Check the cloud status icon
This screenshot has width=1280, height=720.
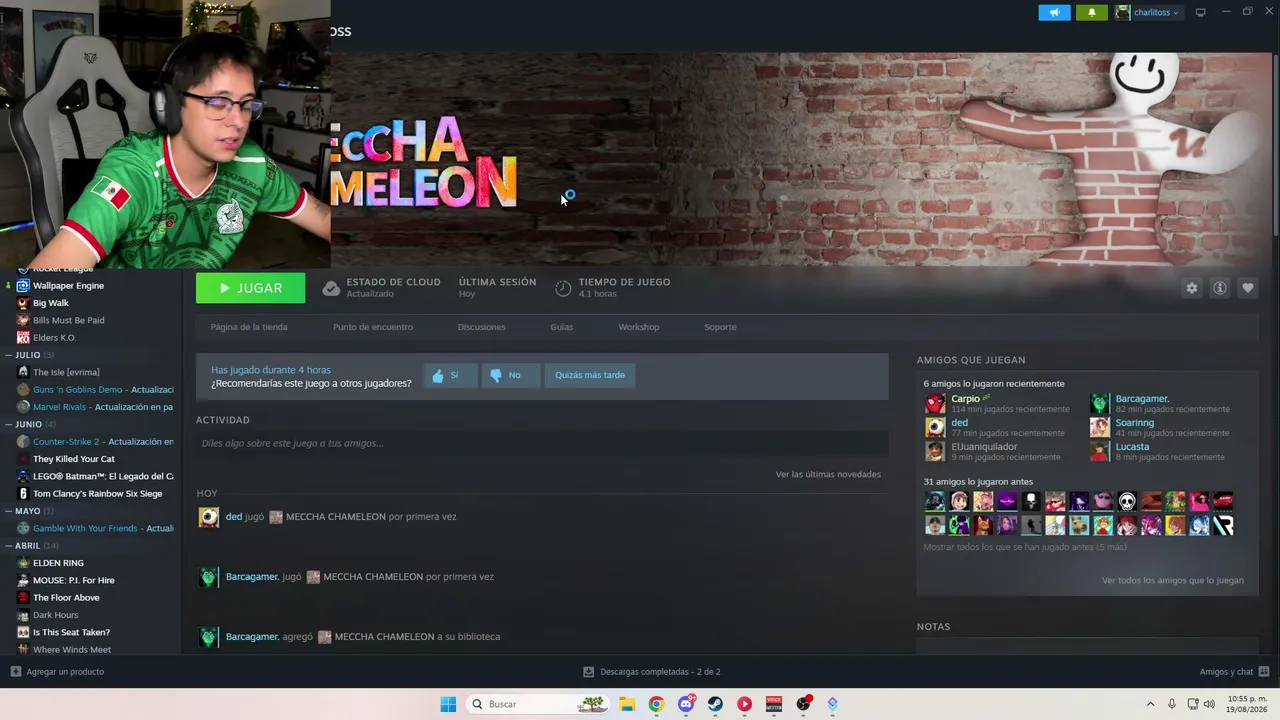[331, 288]
